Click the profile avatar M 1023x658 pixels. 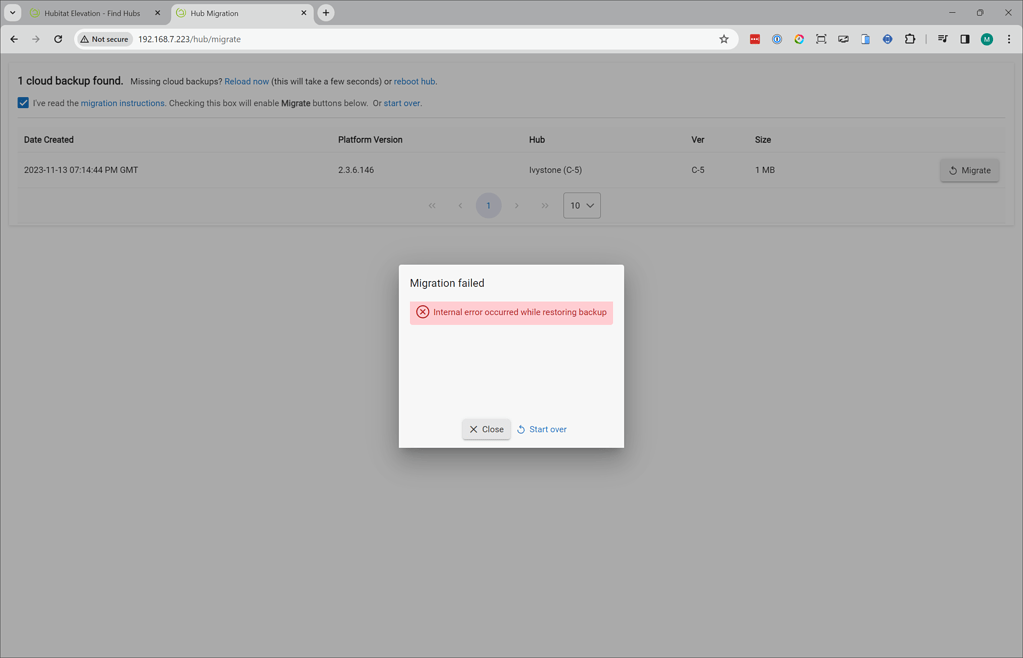click(x=986, y=39)
